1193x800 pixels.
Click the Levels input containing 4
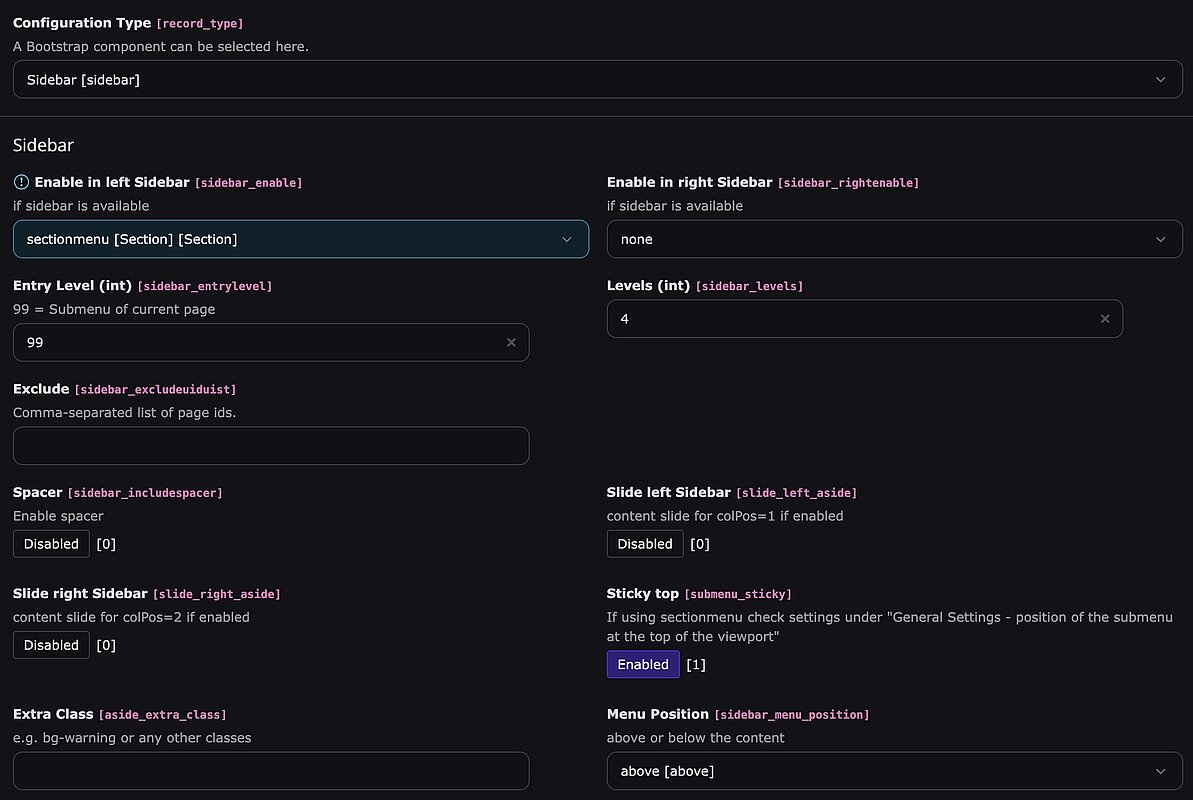[x=850, y=319]
